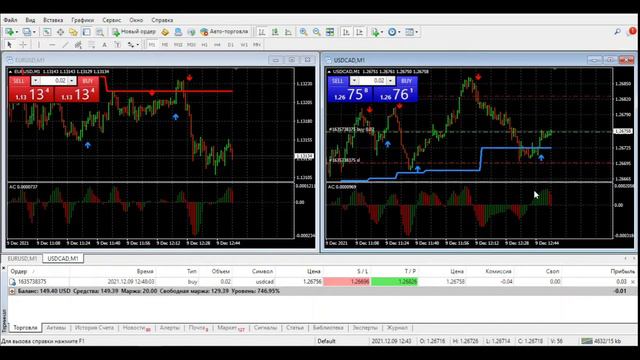Screen dimensions: 640x360
Task: Click BUY on the USDCAD chart
Action: click(x=407, y=81)
